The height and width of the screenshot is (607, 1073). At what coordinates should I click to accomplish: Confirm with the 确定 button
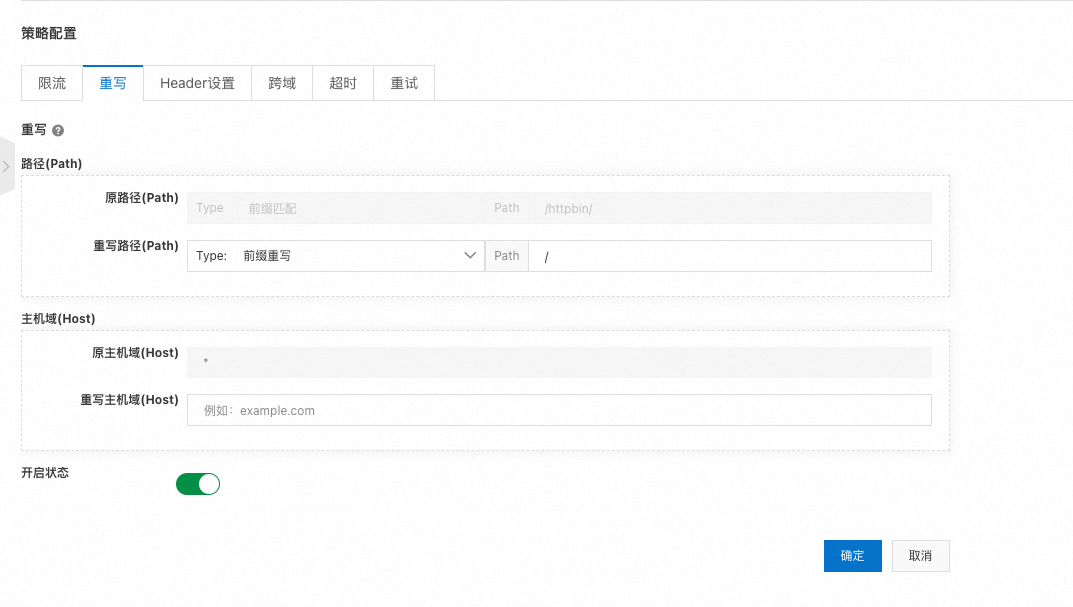pyautogui.click(x=853, y=556)
